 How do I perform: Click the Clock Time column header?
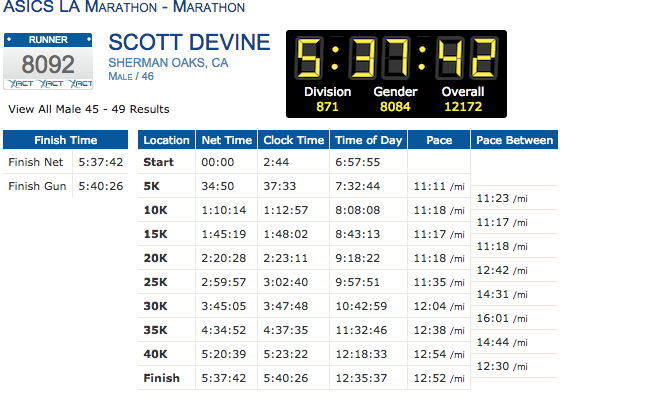tap(292, 141)
